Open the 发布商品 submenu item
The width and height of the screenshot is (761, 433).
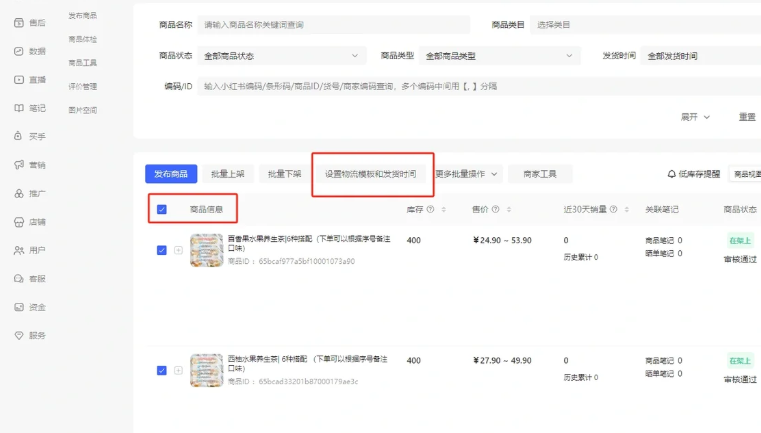[83, 16]
